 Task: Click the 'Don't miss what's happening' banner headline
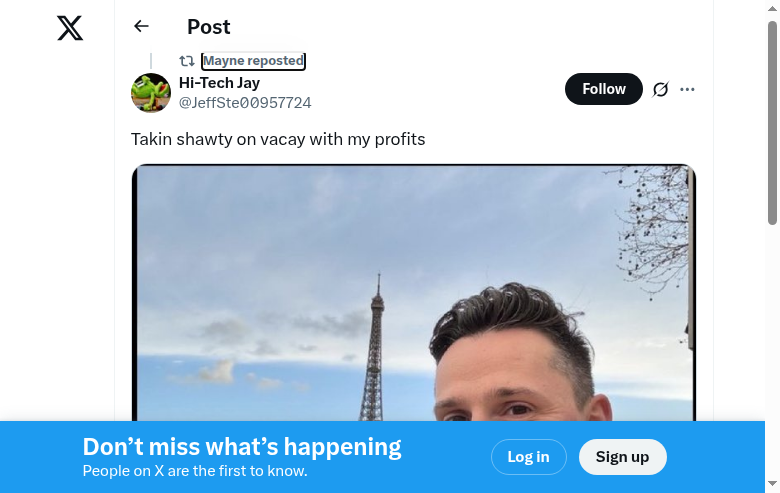[x=242, y=447]
